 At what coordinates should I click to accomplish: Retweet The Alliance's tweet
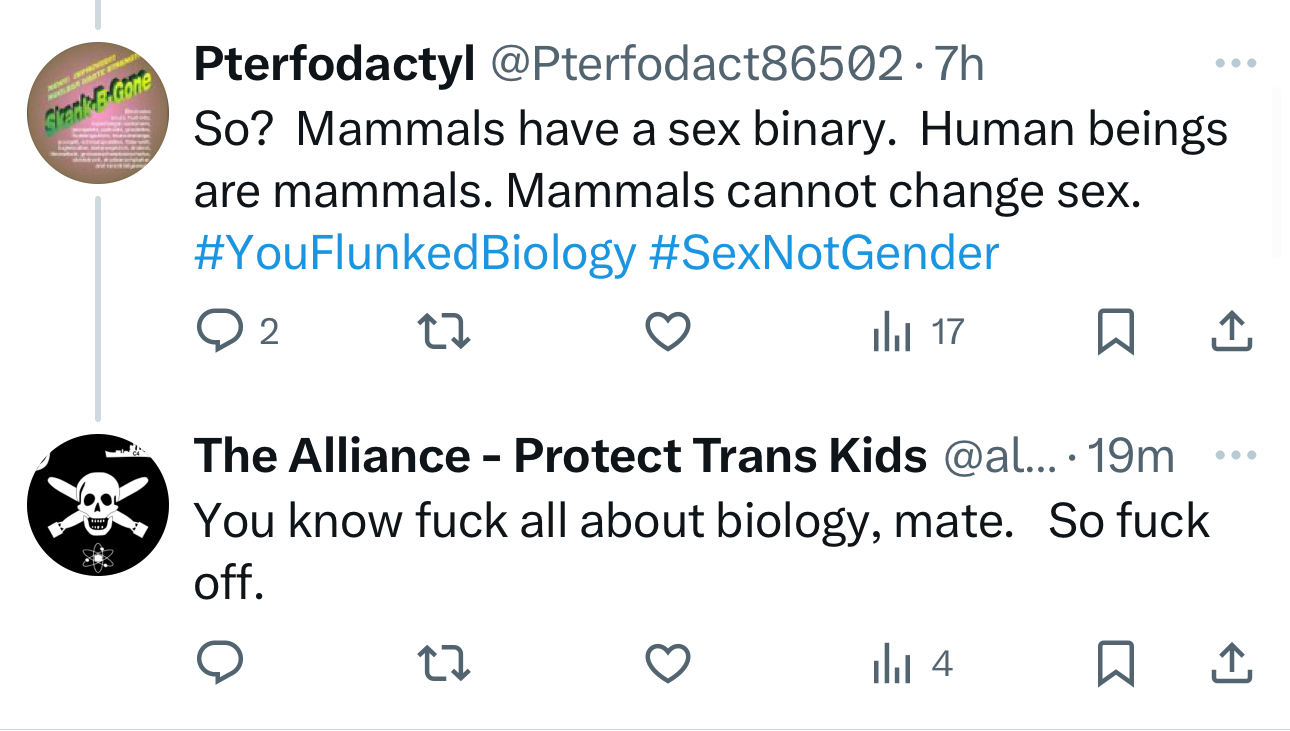coord(443,663)
